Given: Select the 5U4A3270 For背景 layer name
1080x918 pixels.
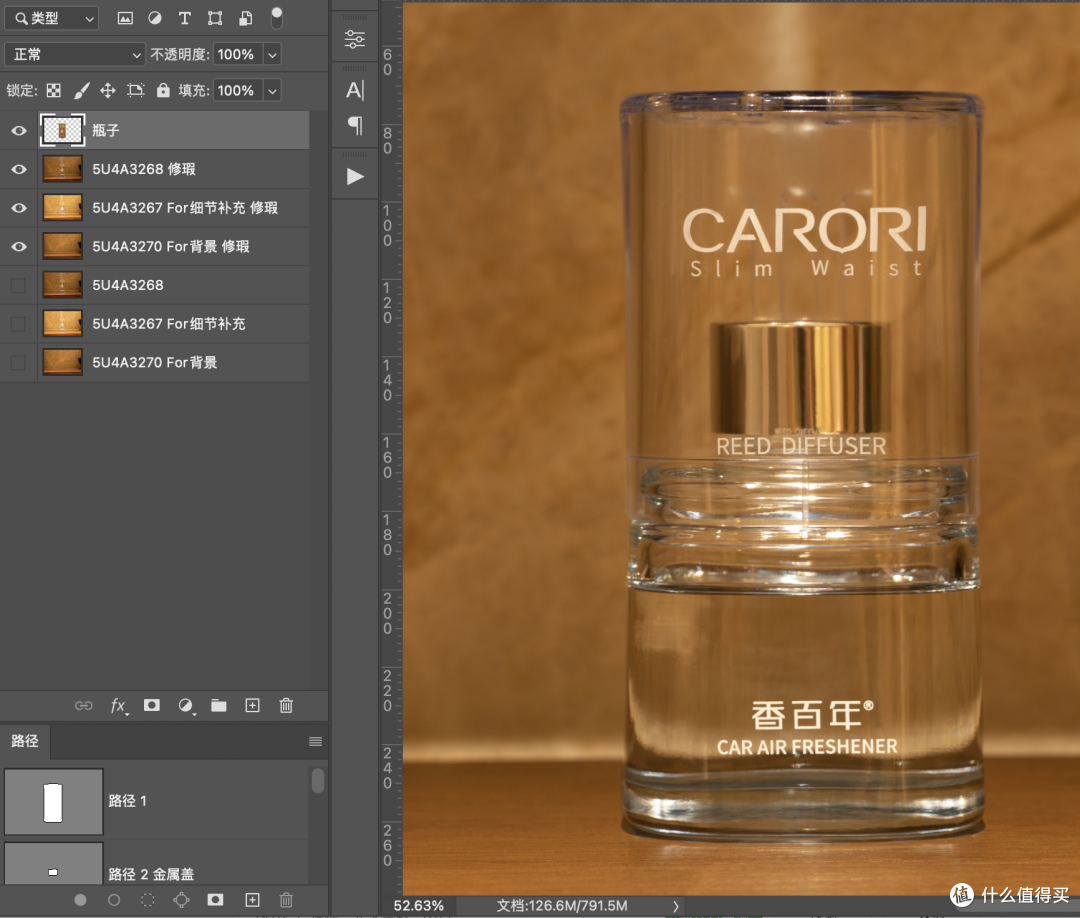Looking at the screenshot, I should tap(155, 362).
